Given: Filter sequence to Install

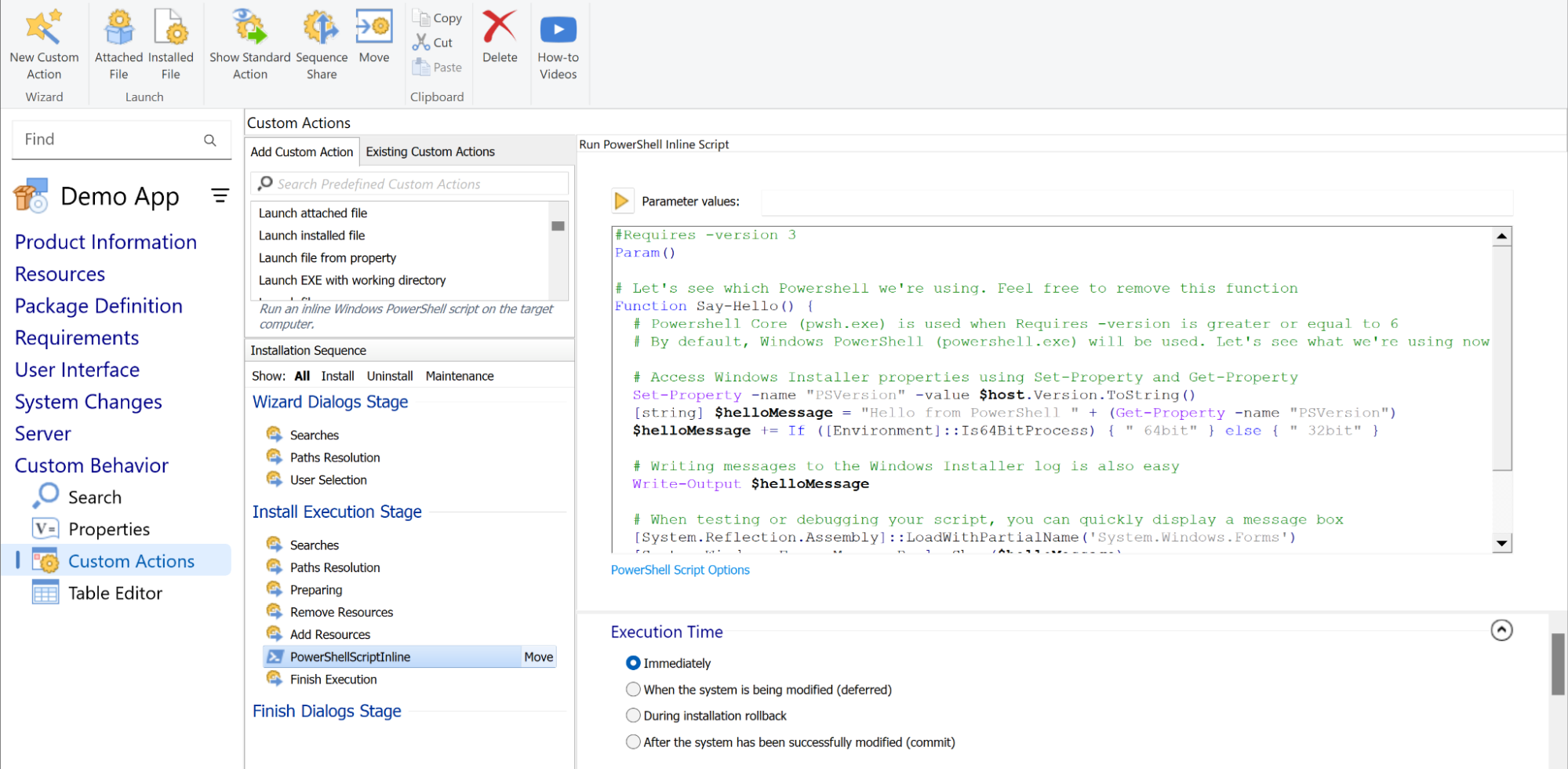Looking at the screenshot, I should click(x=337, y=376).
